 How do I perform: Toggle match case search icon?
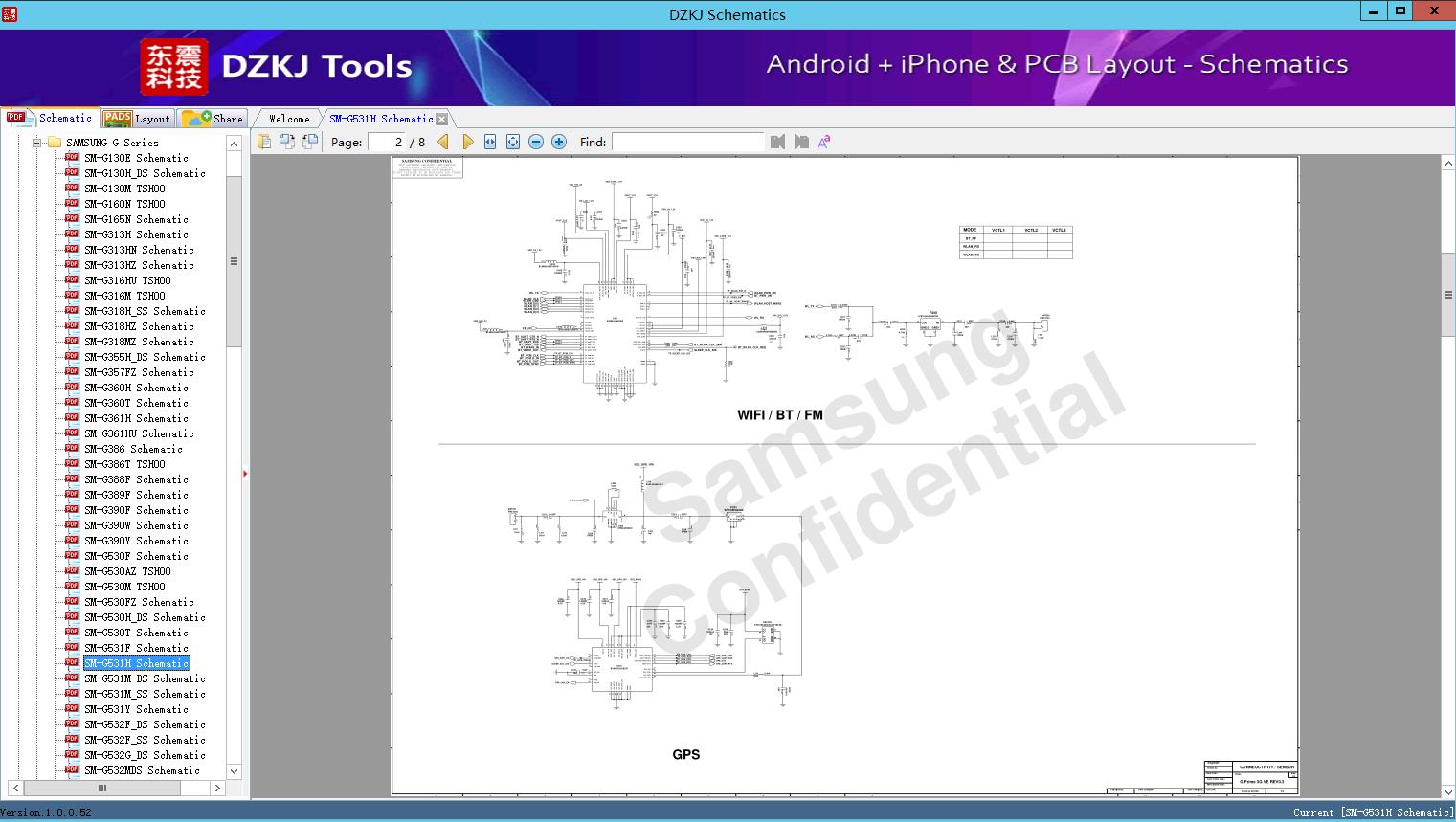pyautogui.click(x=824, y=142)
